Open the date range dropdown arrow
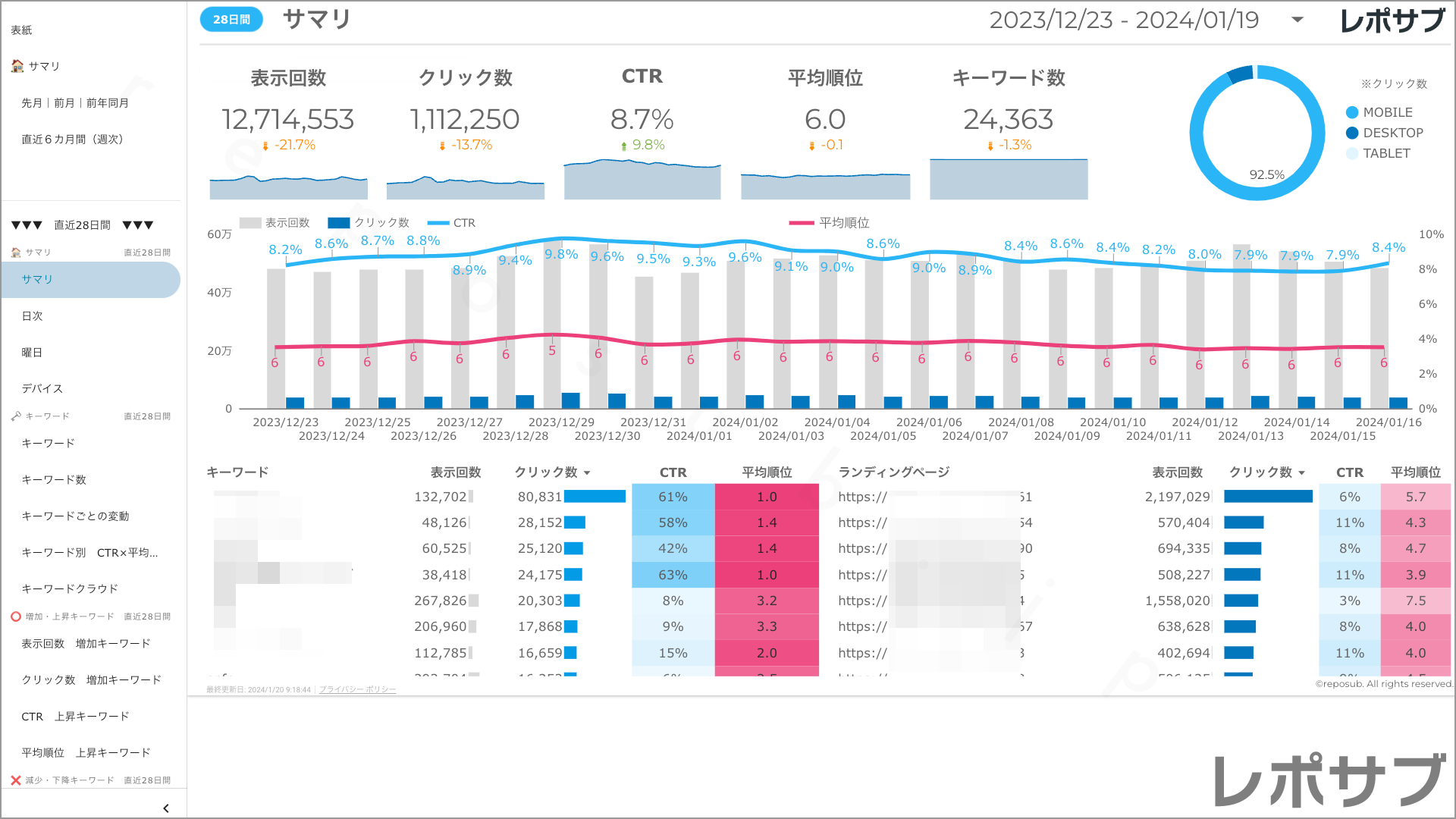The width and height of the screenshot is (1456, 819). [1298, 20]
